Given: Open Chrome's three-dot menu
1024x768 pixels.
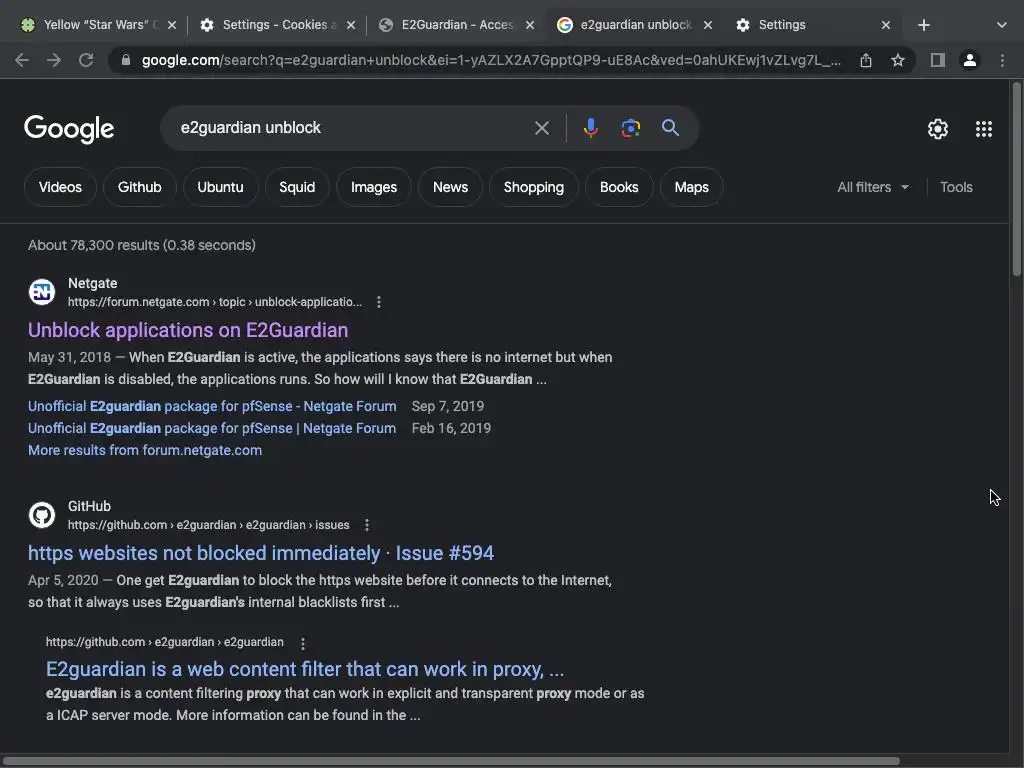Looking at the screenshot, I should point(1002,60).
